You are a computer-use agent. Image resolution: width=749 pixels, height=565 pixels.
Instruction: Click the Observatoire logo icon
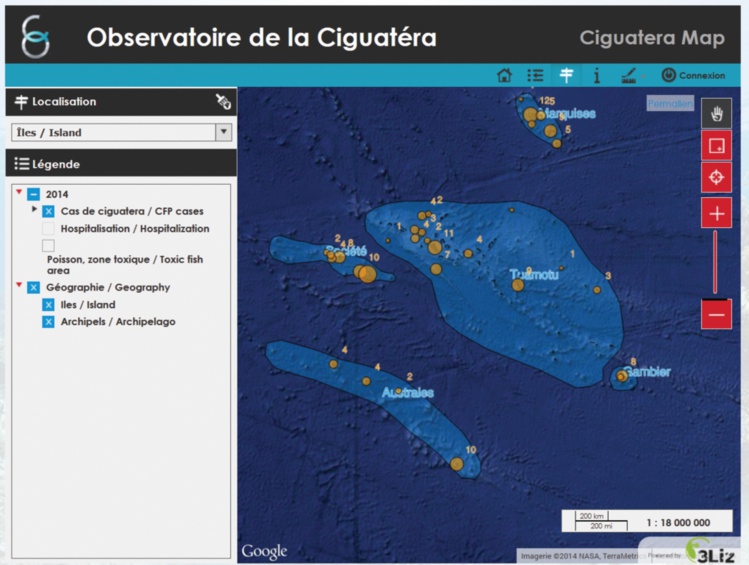pos(36,36)
